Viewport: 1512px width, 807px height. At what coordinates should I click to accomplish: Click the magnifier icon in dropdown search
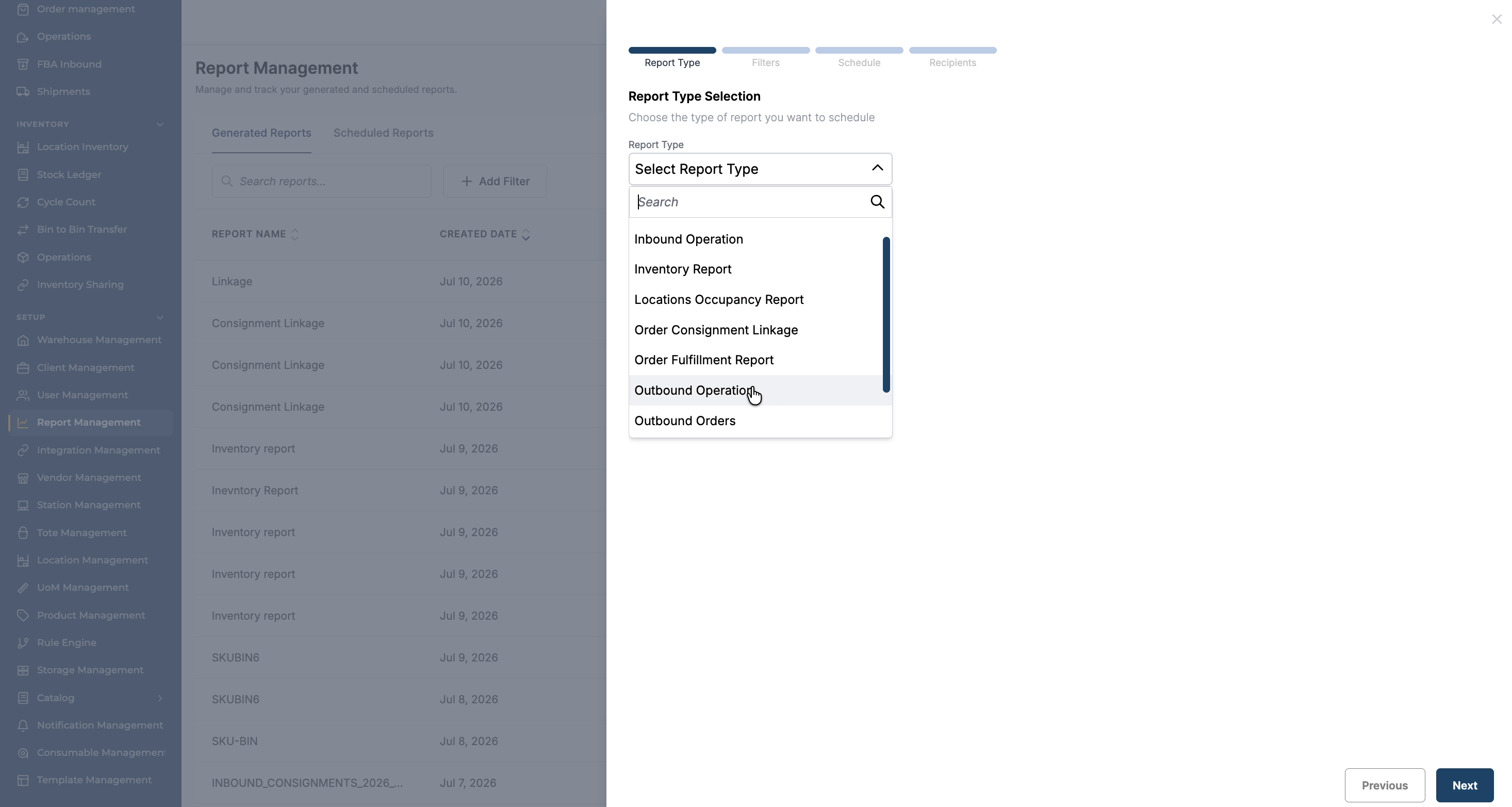click(877, 202)
